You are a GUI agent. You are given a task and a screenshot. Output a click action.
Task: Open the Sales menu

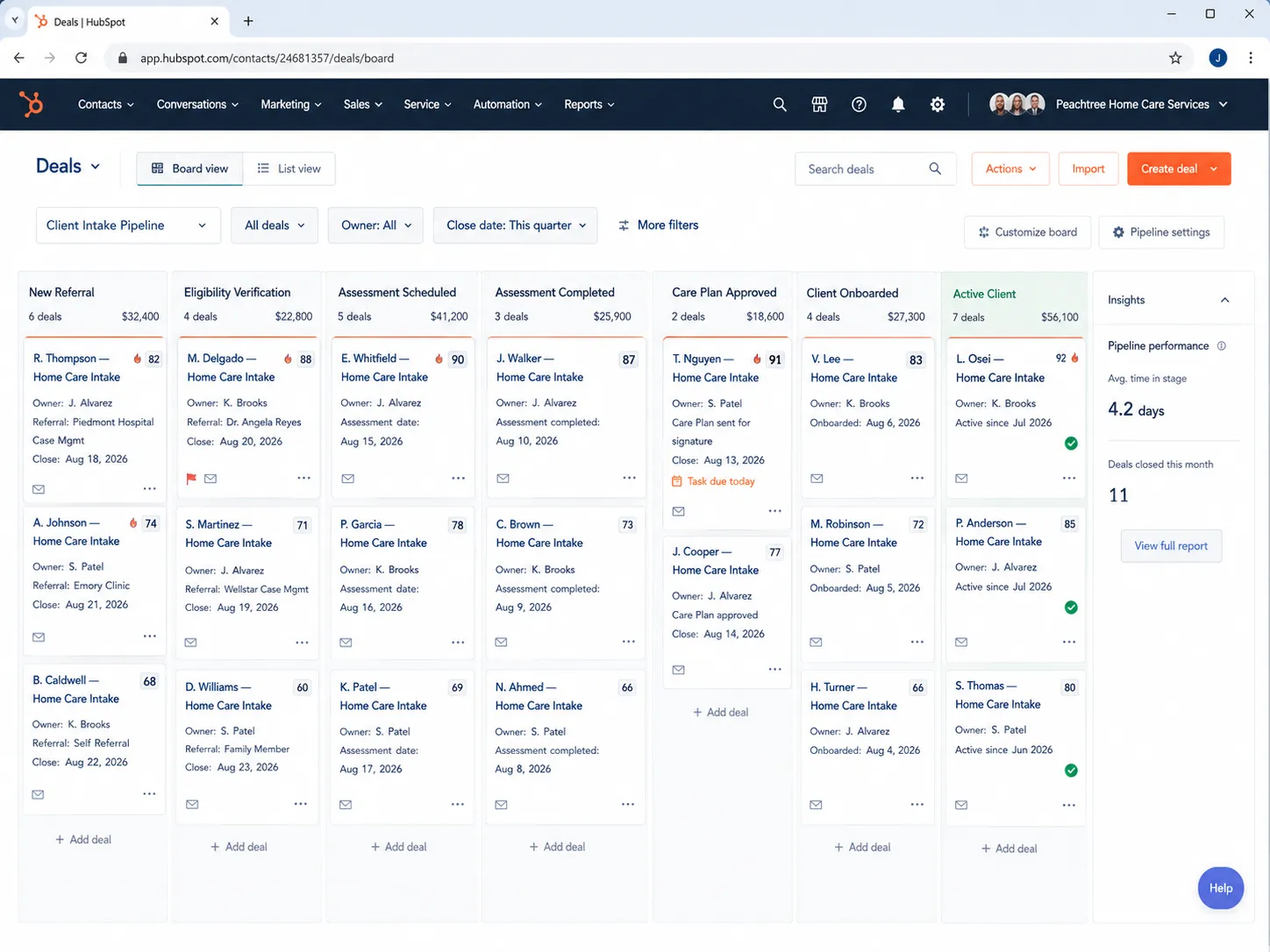363,104
